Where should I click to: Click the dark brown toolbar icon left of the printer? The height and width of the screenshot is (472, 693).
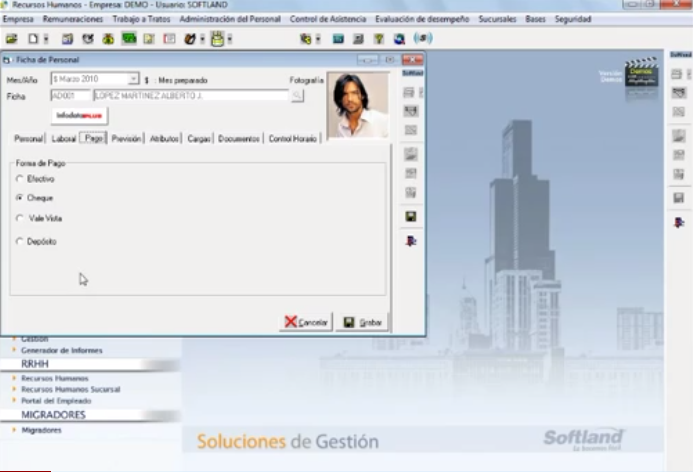tap(190, 39)
